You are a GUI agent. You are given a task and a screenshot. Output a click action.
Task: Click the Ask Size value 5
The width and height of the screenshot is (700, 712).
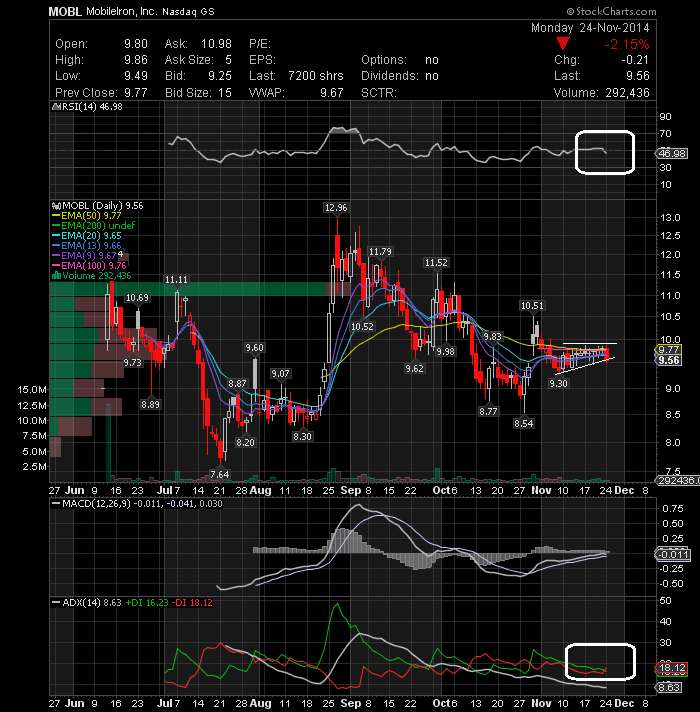pyautogui.click(x=228, y=60)
